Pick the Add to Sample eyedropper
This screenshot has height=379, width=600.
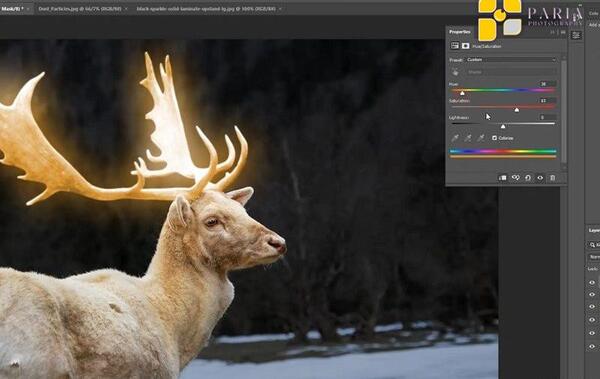468,138
